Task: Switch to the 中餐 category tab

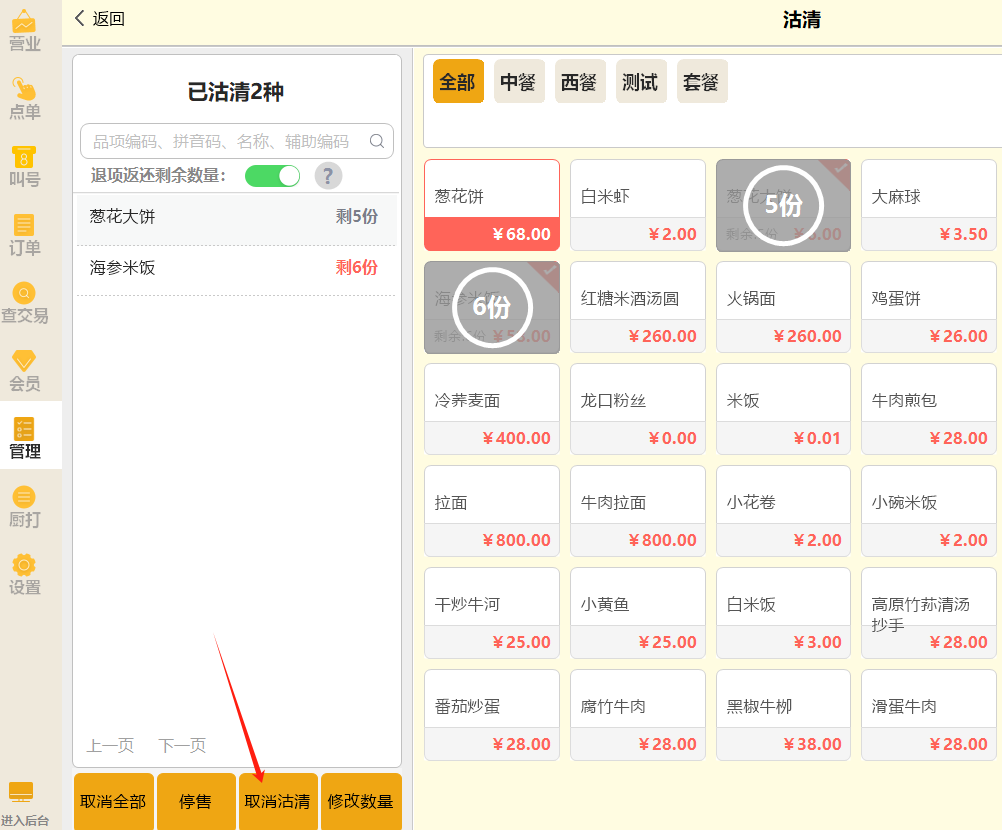Action: tap(519, 81)
